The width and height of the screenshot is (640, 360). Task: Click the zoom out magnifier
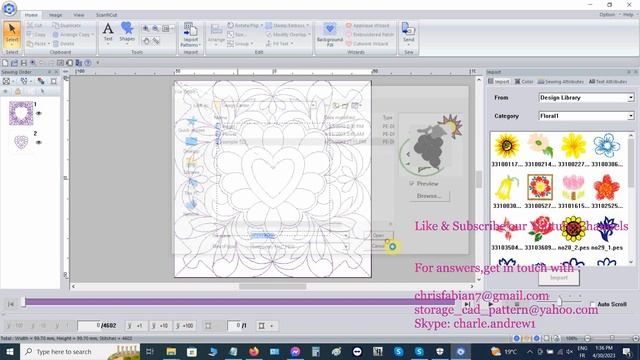pyautogui.click(x=156, y=29)
